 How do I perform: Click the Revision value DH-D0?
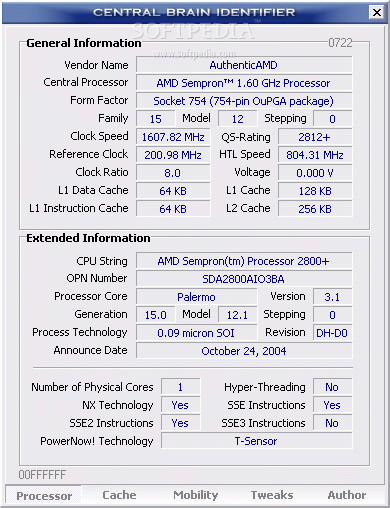tap(332, 333)
